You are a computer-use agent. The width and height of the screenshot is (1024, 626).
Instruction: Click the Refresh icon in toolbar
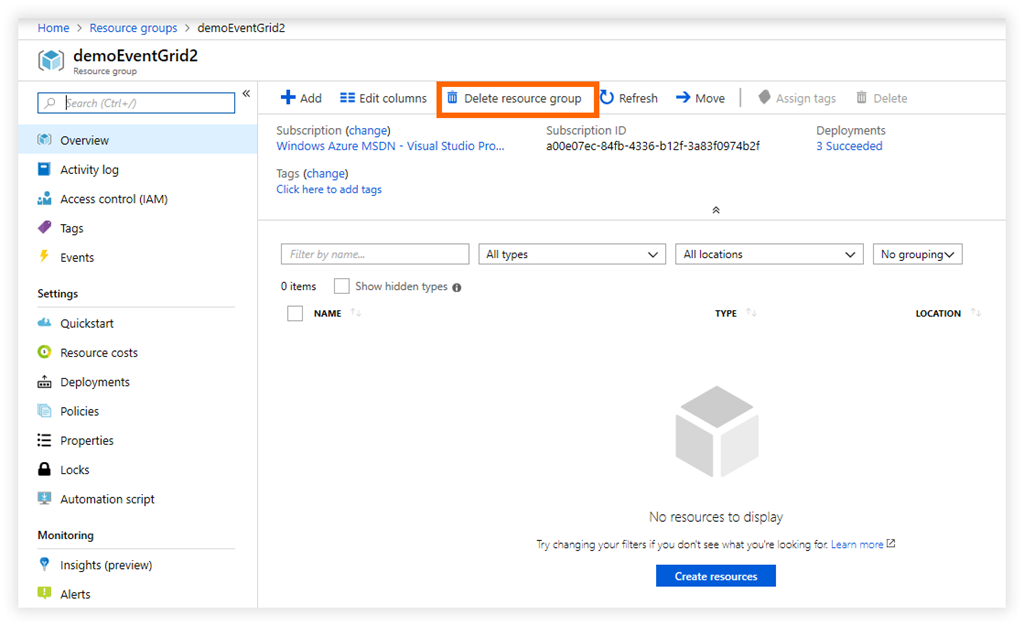coord(607,98)
